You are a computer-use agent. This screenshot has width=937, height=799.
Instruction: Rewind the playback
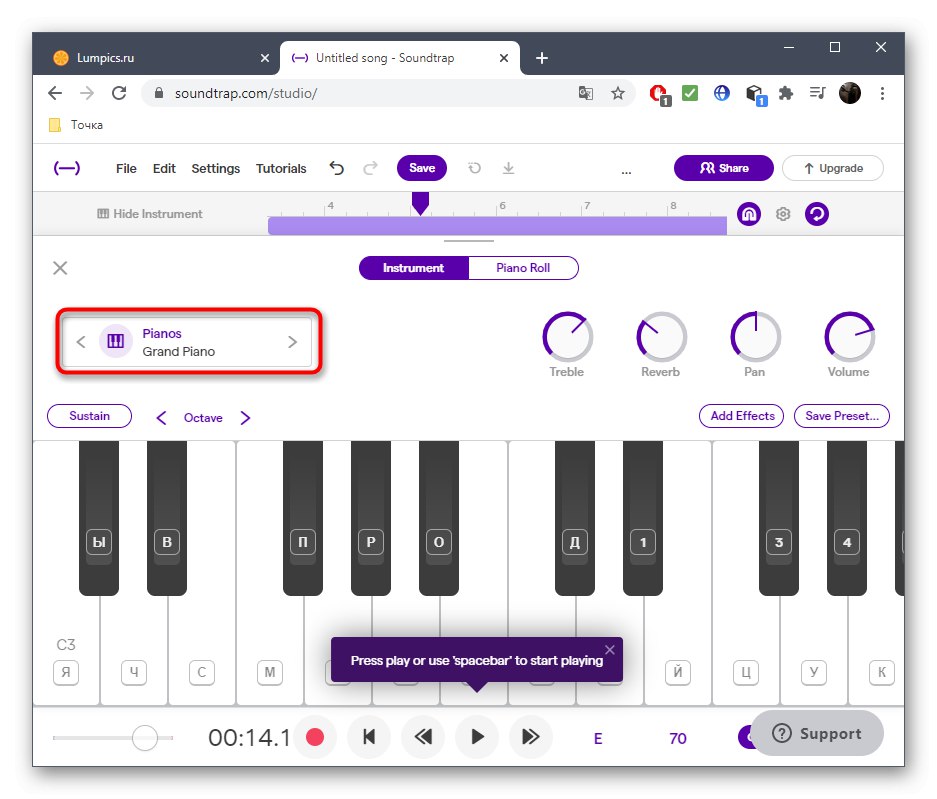[x=423, y=737]
